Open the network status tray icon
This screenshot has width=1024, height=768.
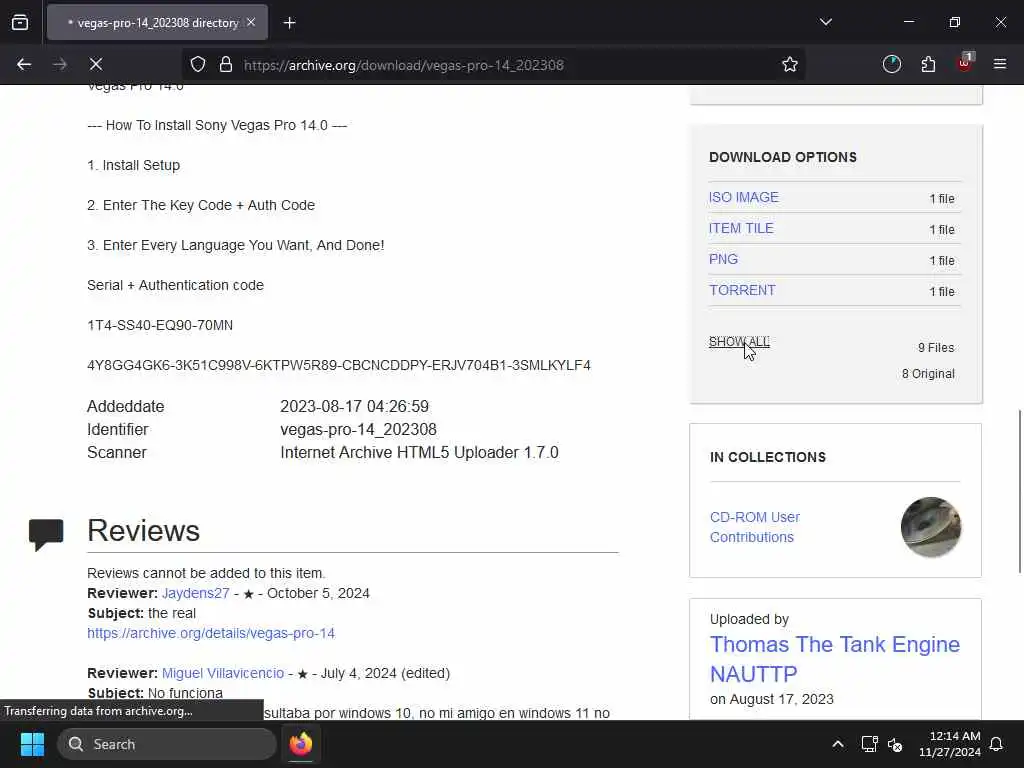[869, 744]
